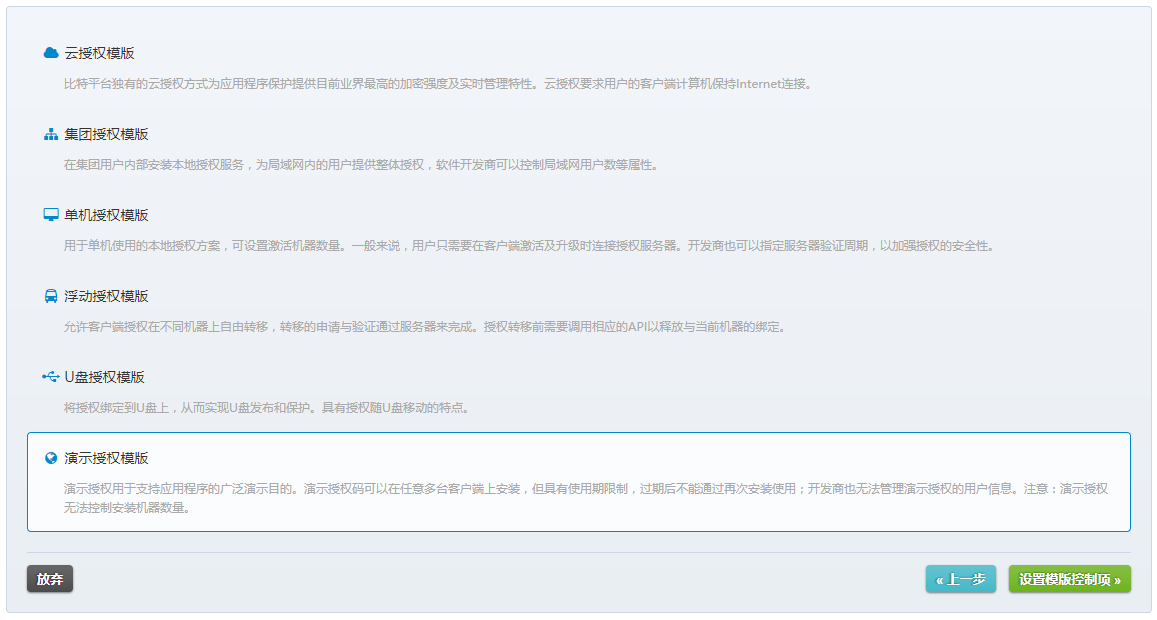The width and height of the screenshot is (1157, 620).
Task: Click the description starting 将授权绑定到U盘上
Action: 268,407
